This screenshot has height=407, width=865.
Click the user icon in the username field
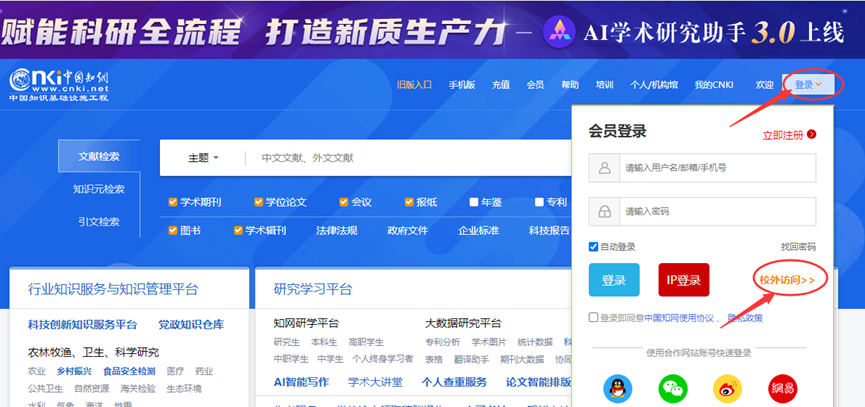(605, 168)
